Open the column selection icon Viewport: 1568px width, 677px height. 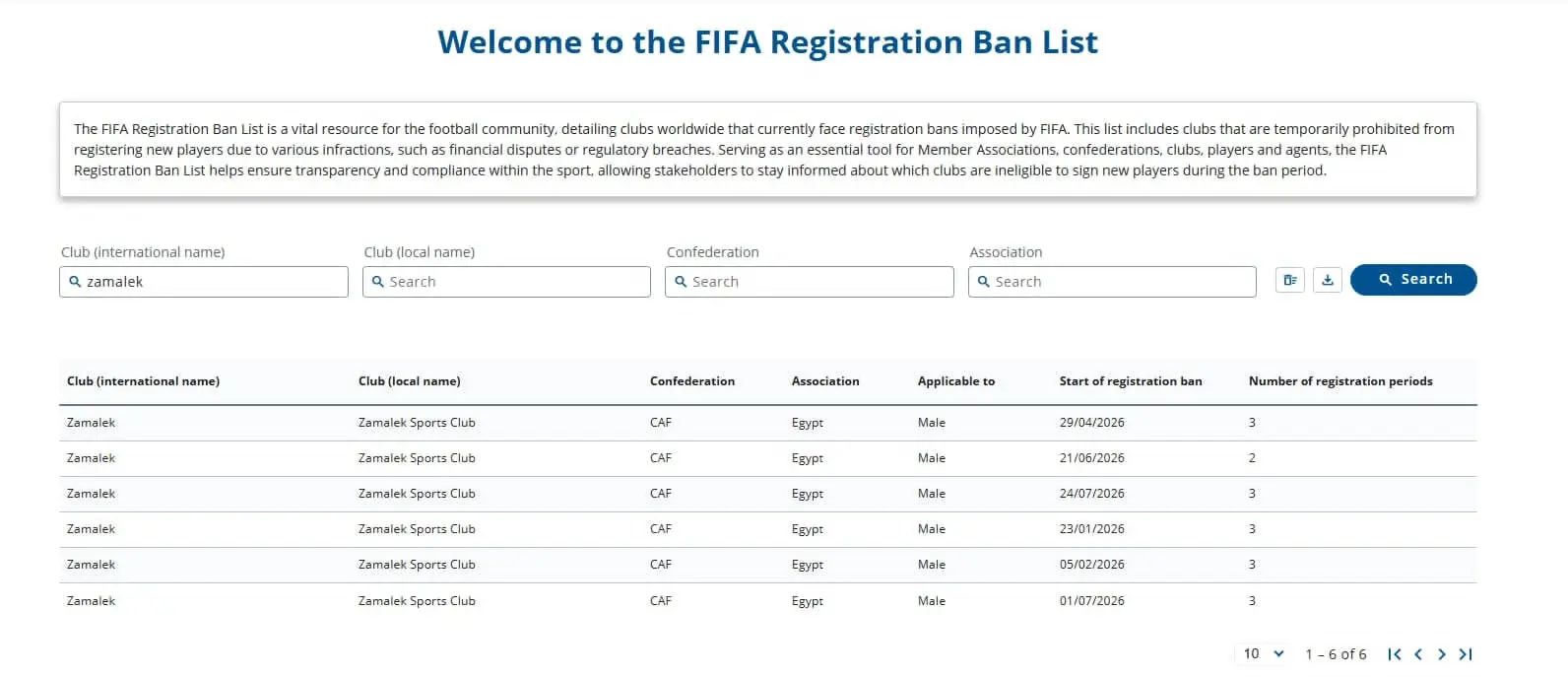pos(1289,280)
